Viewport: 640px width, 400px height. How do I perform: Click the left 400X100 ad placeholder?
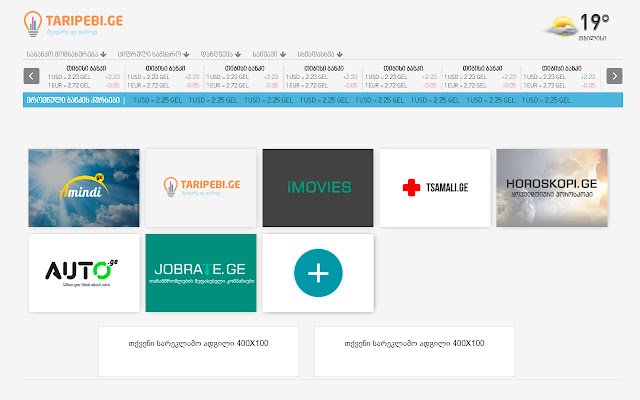click(198, 351)
